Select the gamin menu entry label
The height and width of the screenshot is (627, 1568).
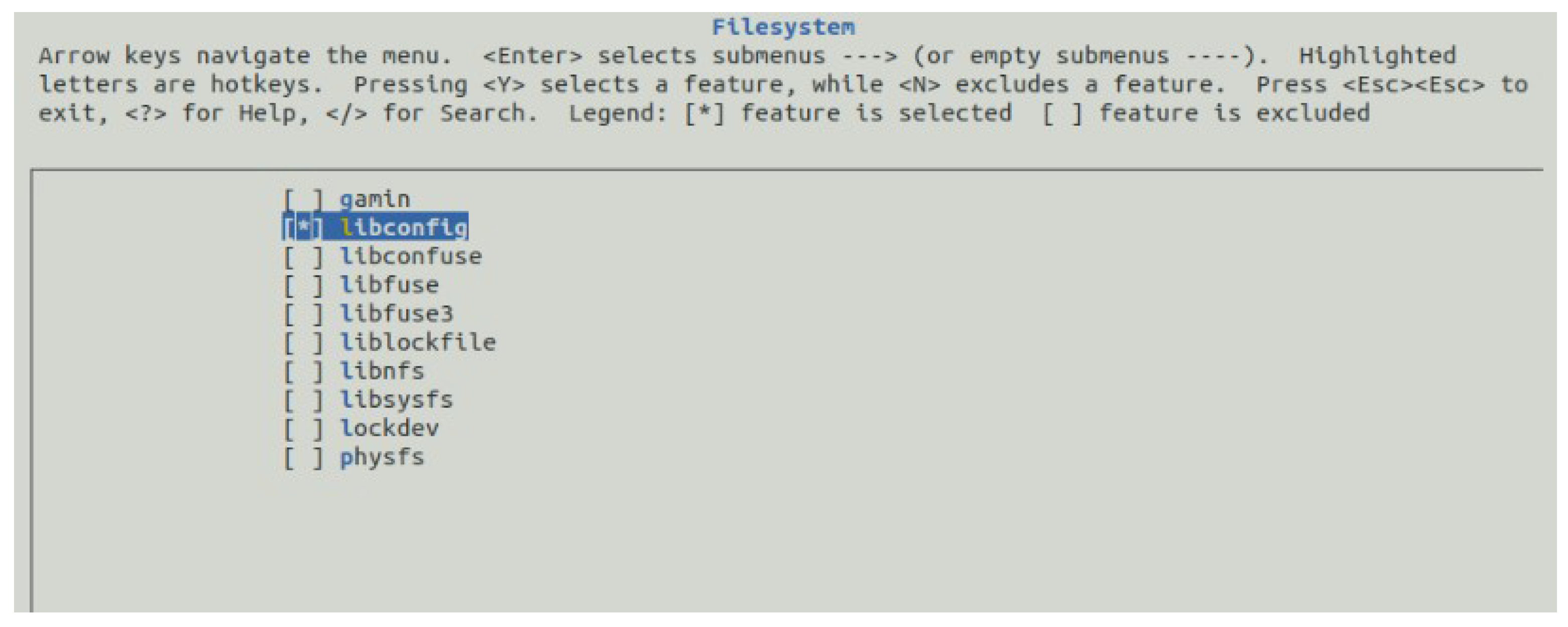click(x=375, y=200)
